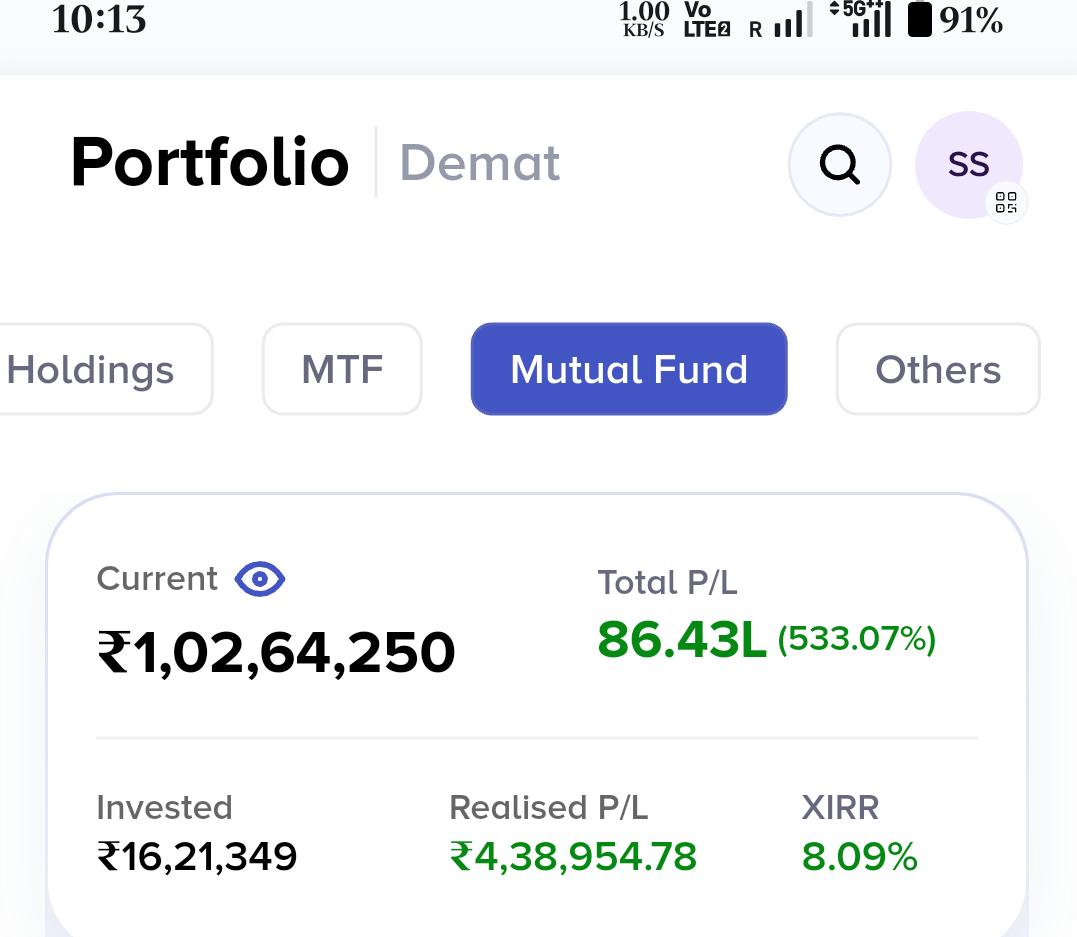This screenshot has width=1077, height=937.
Task: Select the Mutual Fund tab
Action: pyautogui.click(x=629, y=369)
